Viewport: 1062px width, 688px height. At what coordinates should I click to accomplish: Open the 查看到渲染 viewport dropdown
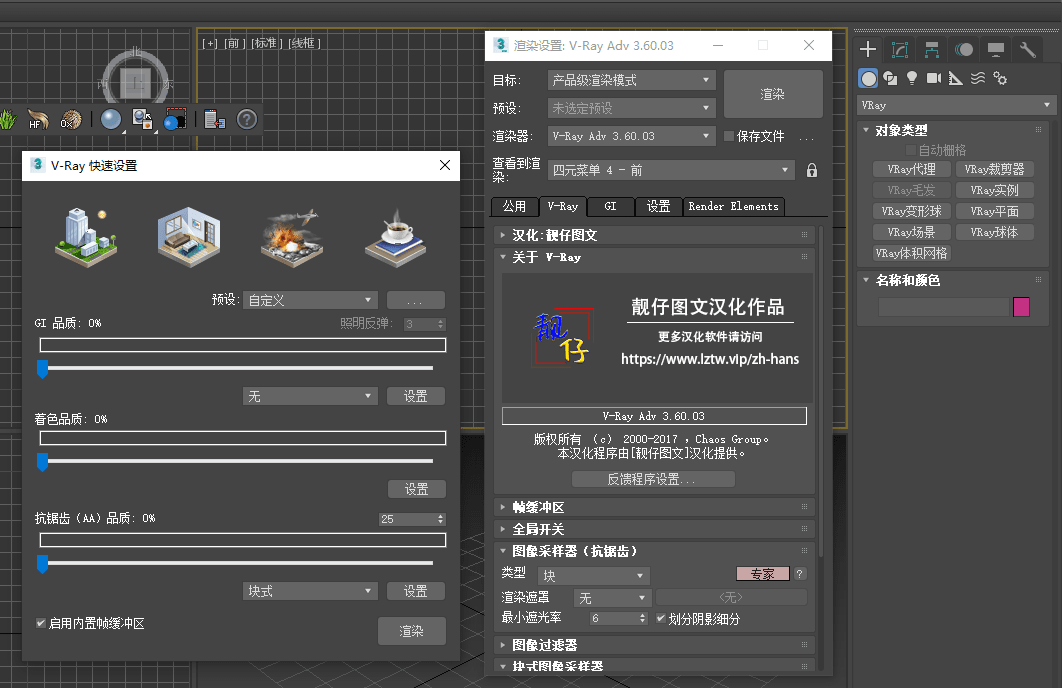(x=670, y=170)
